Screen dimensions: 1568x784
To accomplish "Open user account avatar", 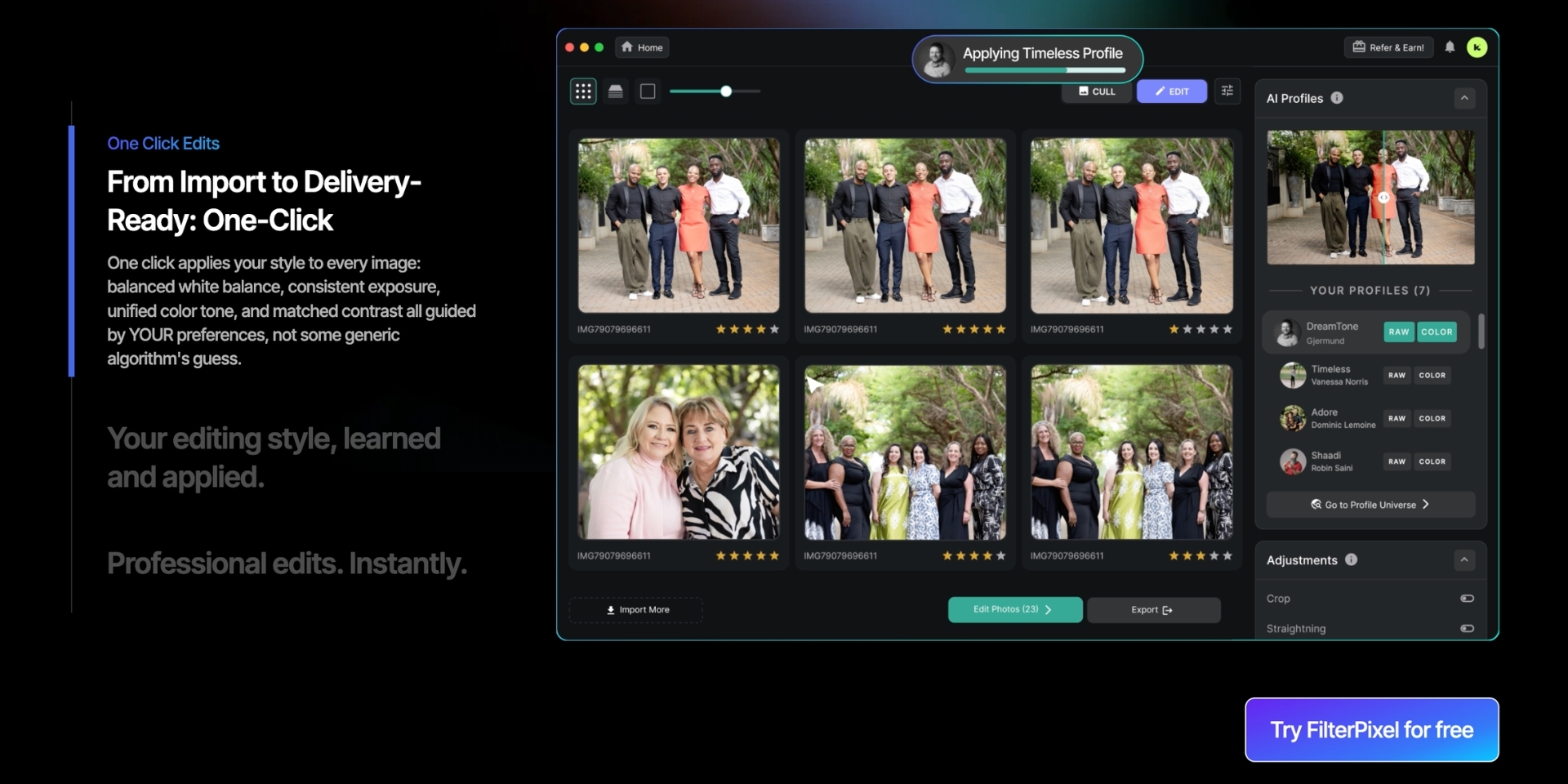I will [1477, 47].
